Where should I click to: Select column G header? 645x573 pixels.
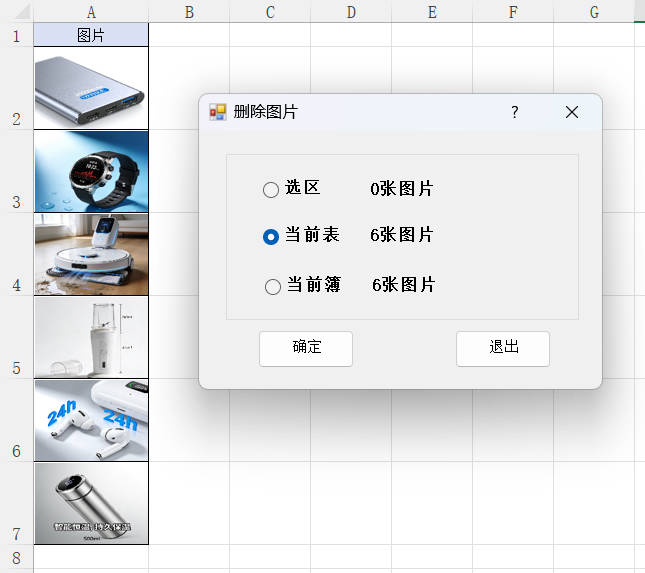[594, 12]
